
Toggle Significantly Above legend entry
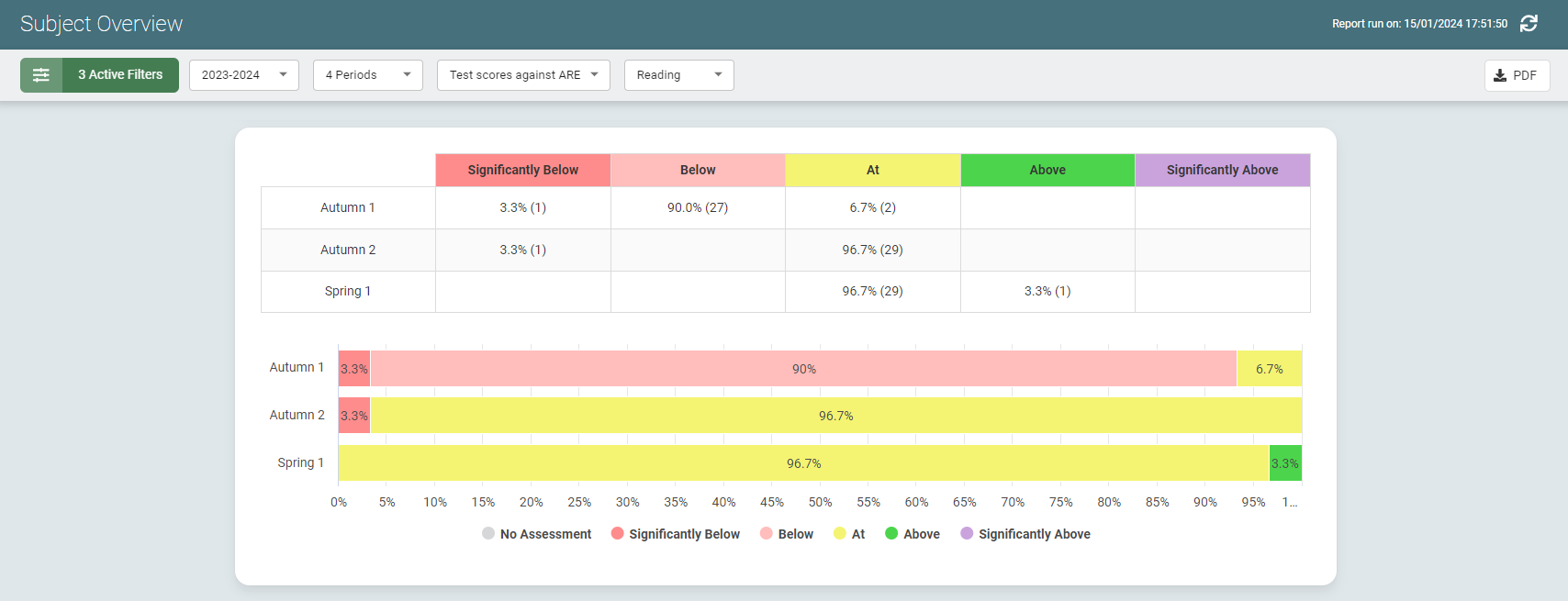point(1025,534)
